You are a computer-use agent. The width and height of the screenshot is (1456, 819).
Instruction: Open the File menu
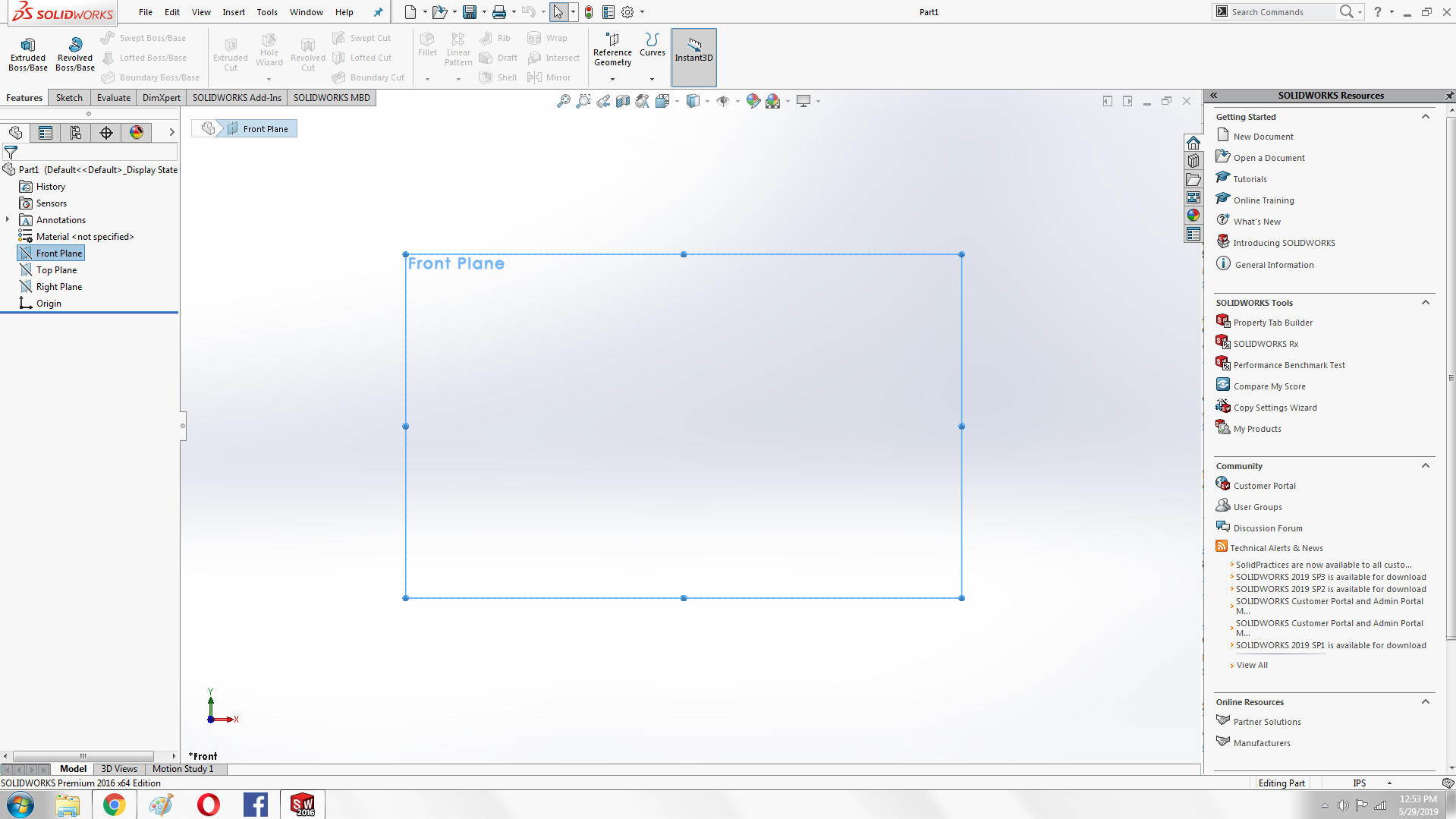(146, 12)
